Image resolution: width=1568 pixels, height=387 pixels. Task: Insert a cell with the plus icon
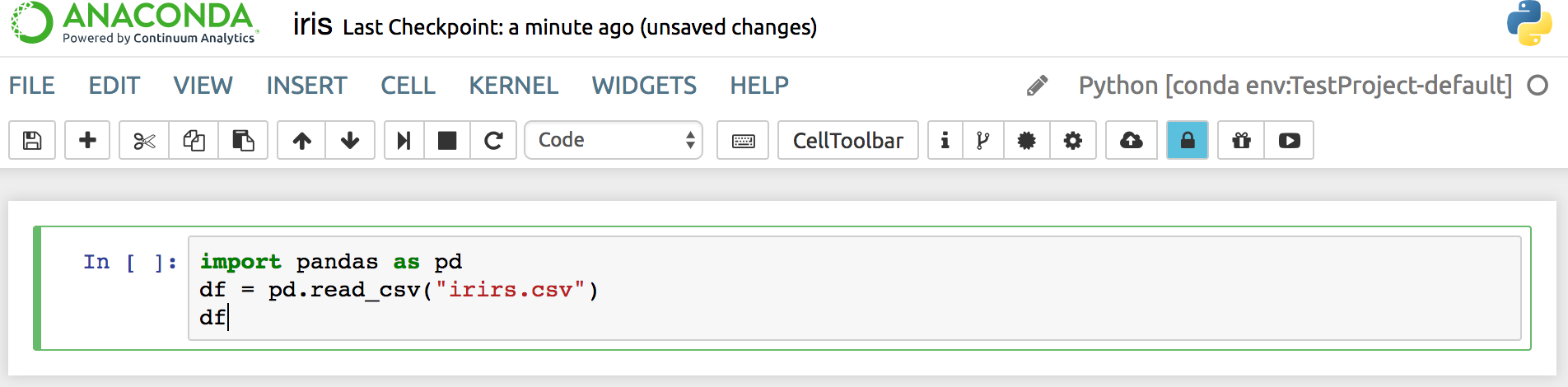(87, 140)
